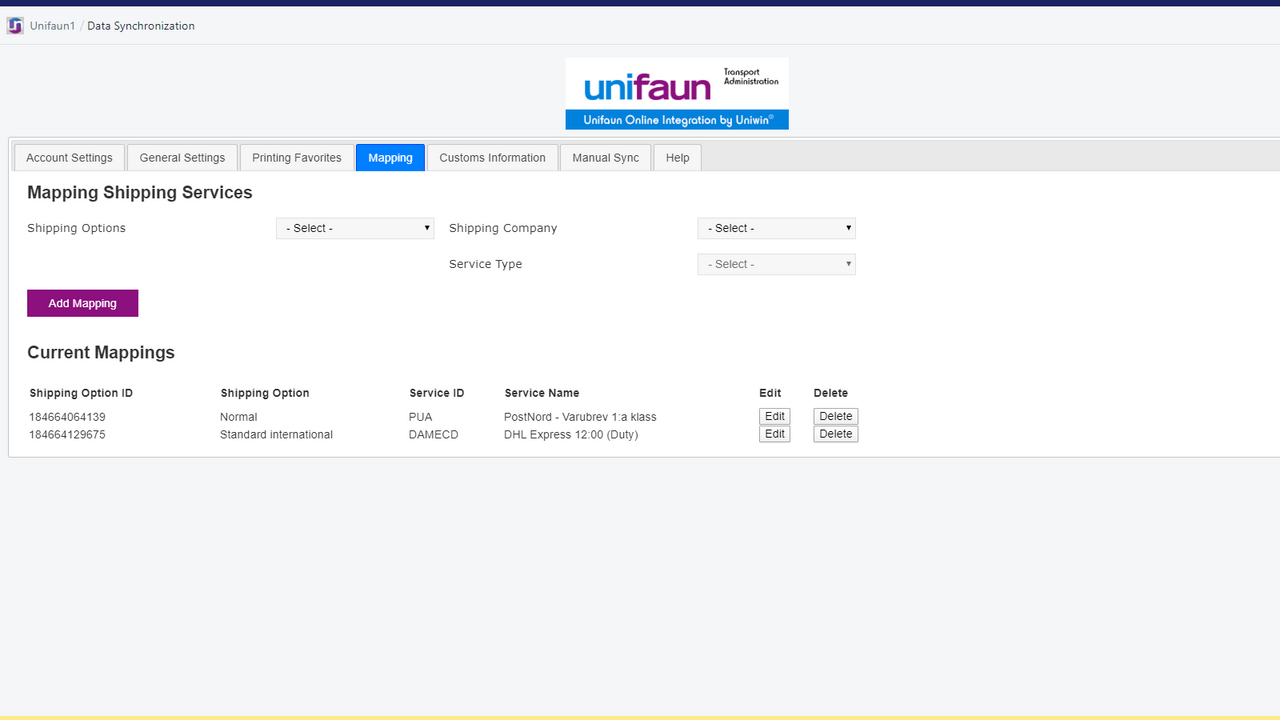Viewport: 1280px width, 720px height.
Task: Click the Shipping Option ID 184664064139 row
Action: pyautogui.click(x=443, y=417)
